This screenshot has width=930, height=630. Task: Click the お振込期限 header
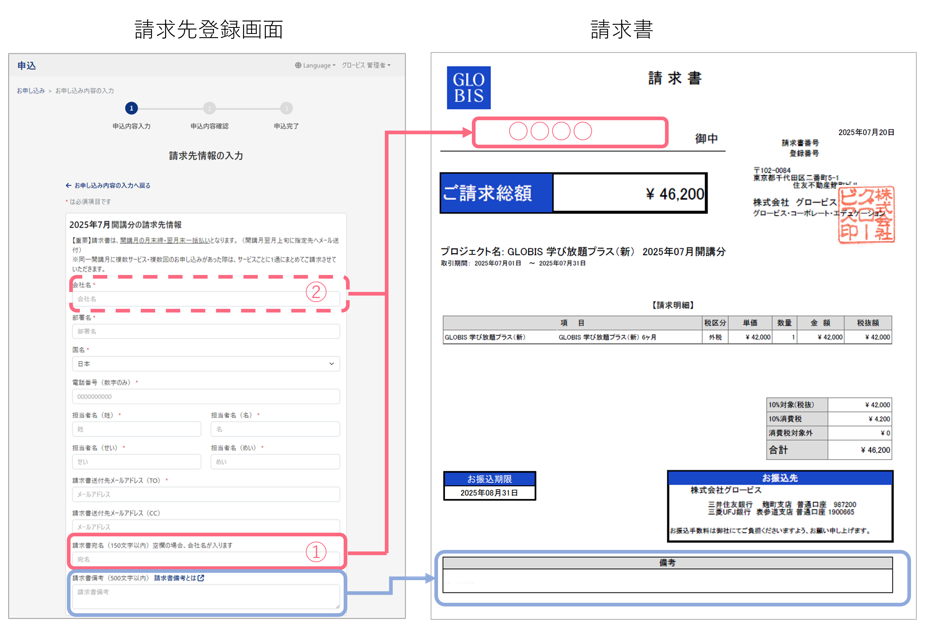[x=489, y=479]
